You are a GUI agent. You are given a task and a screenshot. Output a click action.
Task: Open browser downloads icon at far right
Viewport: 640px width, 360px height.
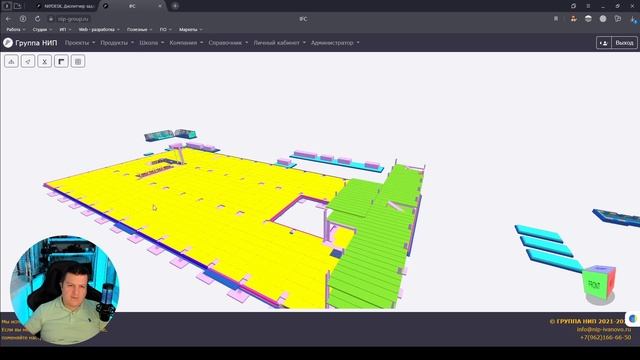coord(633,19)
